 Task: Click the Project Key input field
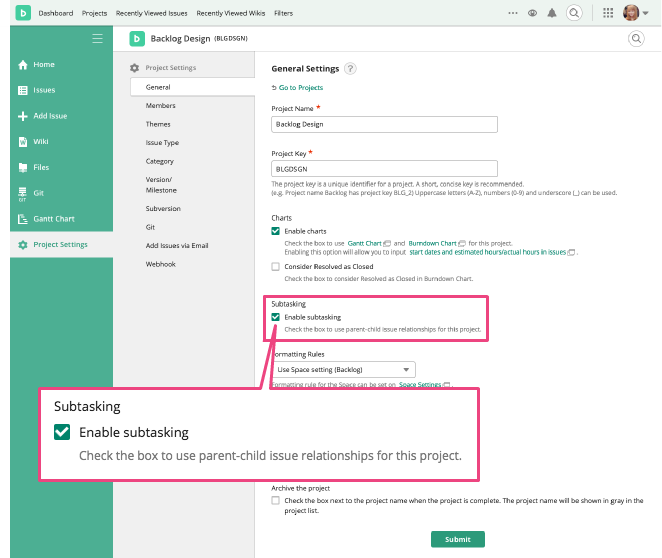tap(384, 169)
